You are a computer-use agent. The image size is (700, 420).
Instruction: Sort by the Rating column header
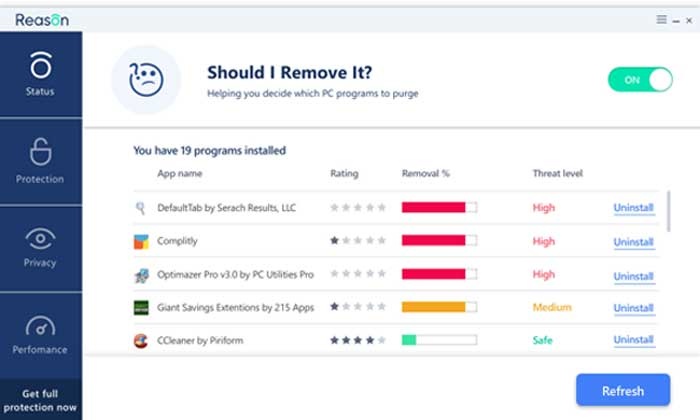(344, 174)
